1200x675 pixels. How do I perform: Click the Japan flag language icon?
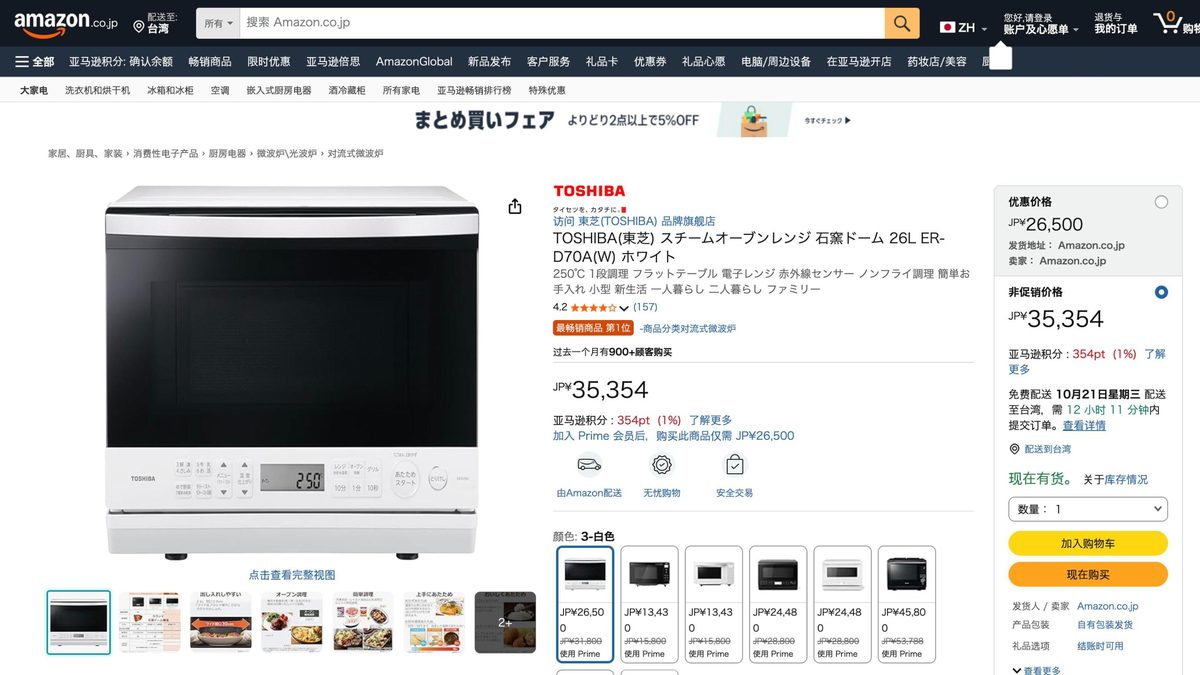coord(946,27)
